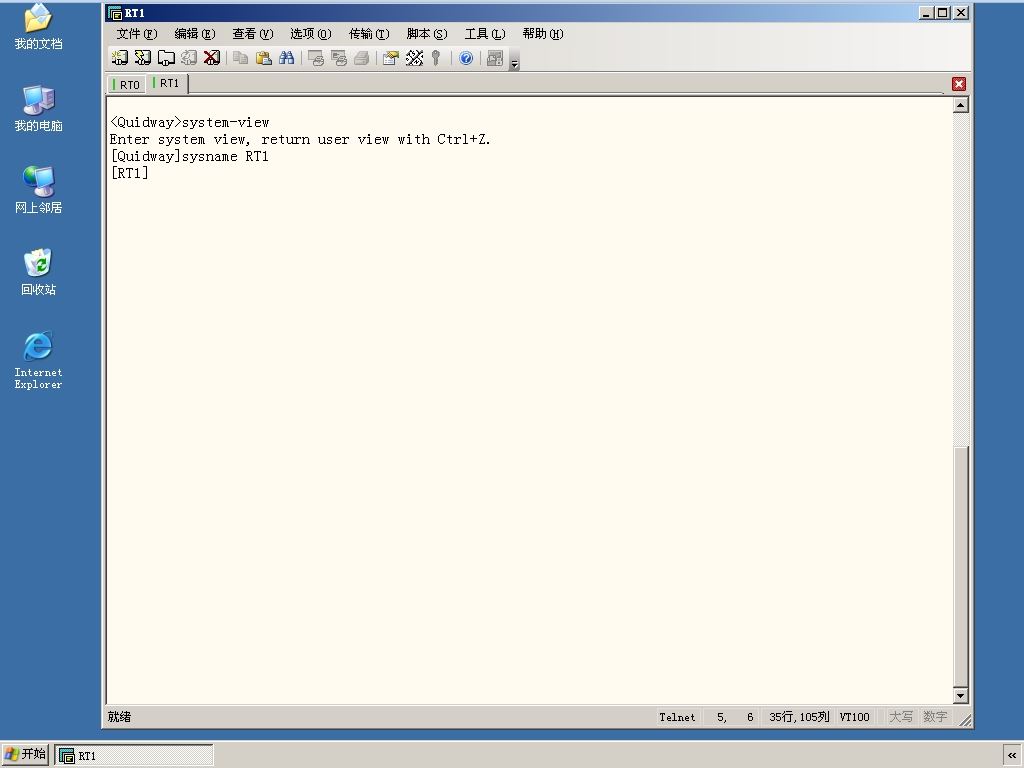Image resolution: width=1024 pixels, height=768 pixels.
Task: Click the status bar resize grip
Action: pyautogui.click(x=965, y=720)
